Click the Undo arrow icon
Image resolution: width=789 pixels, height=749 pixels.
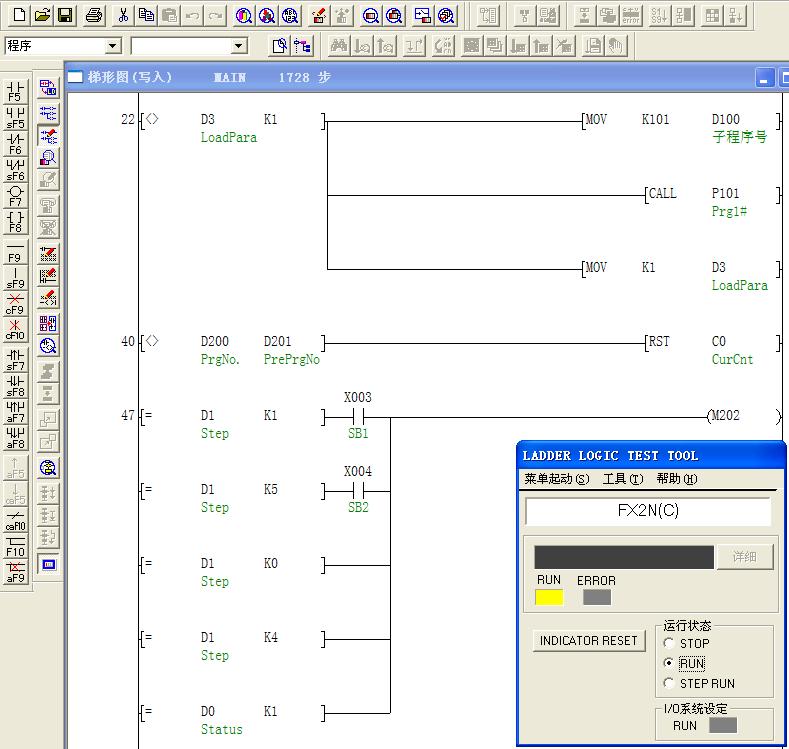(x=193, y=15)
